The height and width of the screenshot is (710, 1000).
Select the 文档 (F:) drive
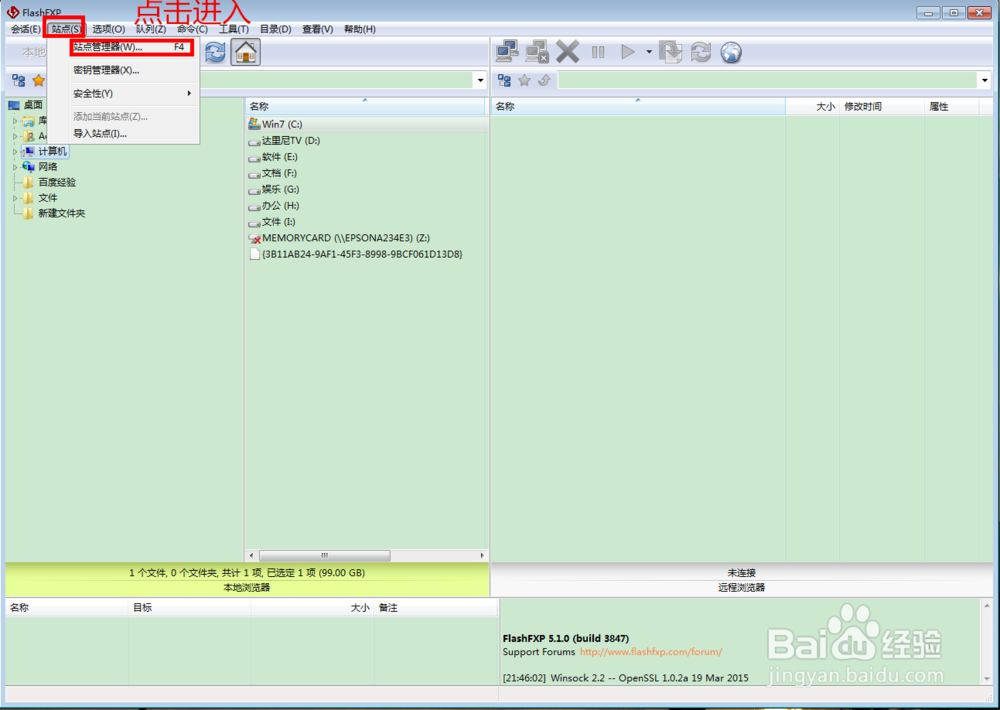coord(279,173)
